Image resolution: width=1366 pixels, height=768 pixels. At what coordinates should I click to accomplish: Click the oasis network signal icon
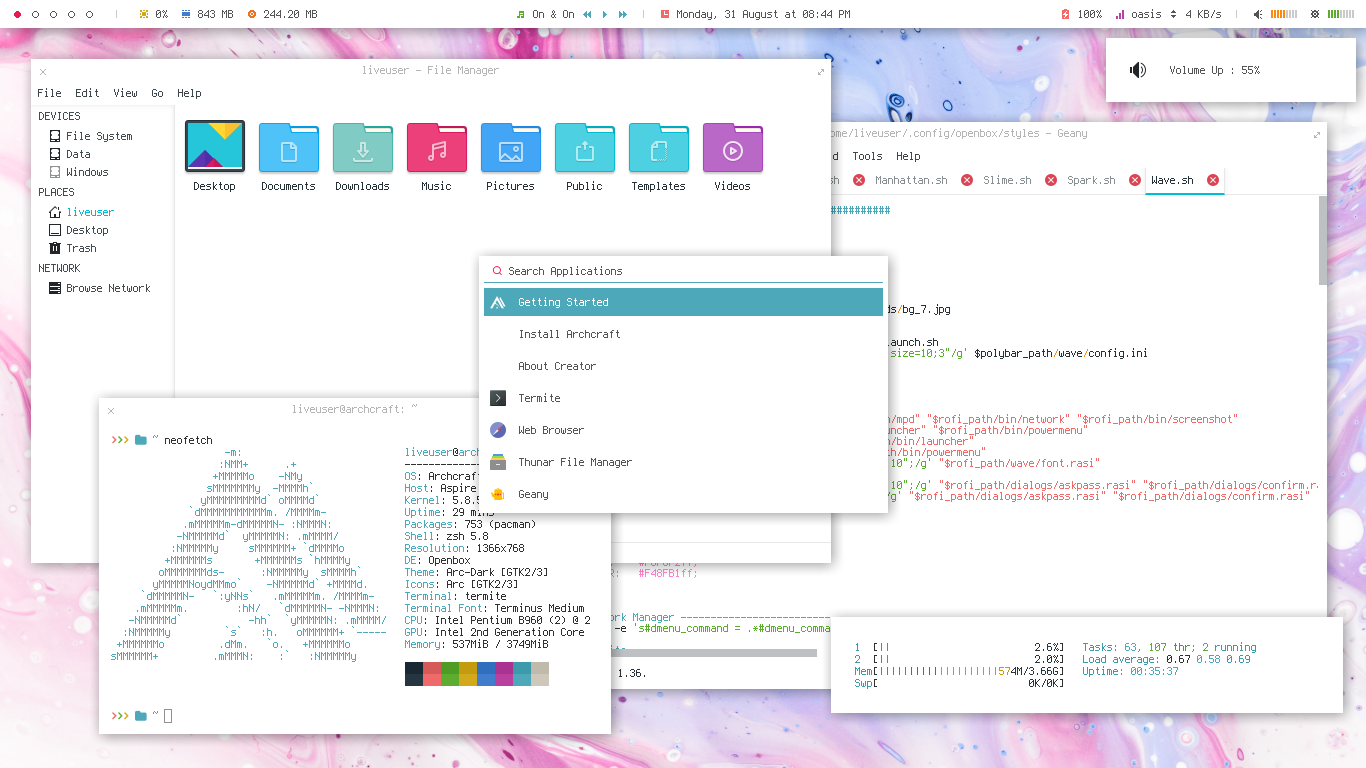coord(1121,14)
